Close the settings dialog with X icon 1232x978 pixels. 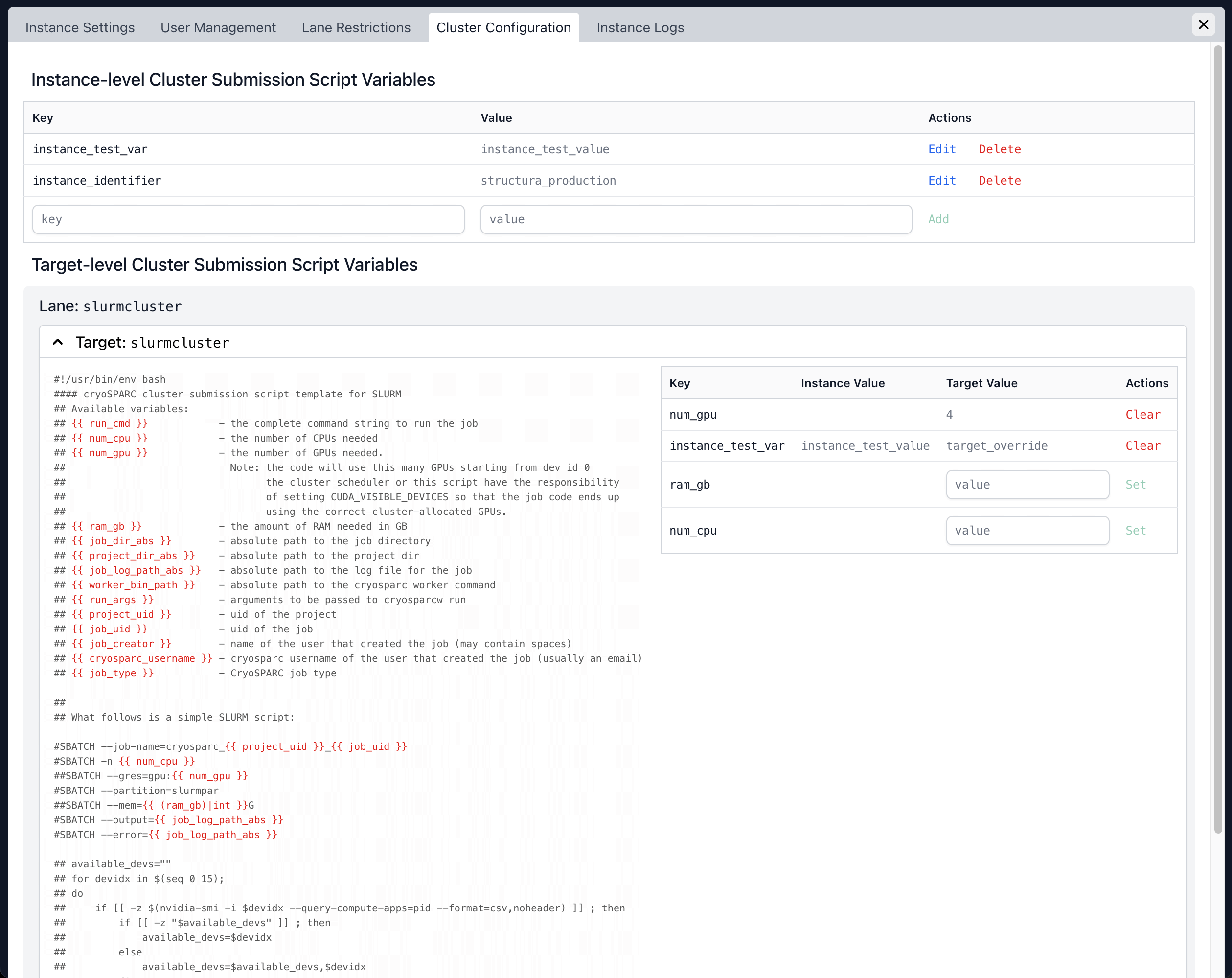pos(1203,24)
